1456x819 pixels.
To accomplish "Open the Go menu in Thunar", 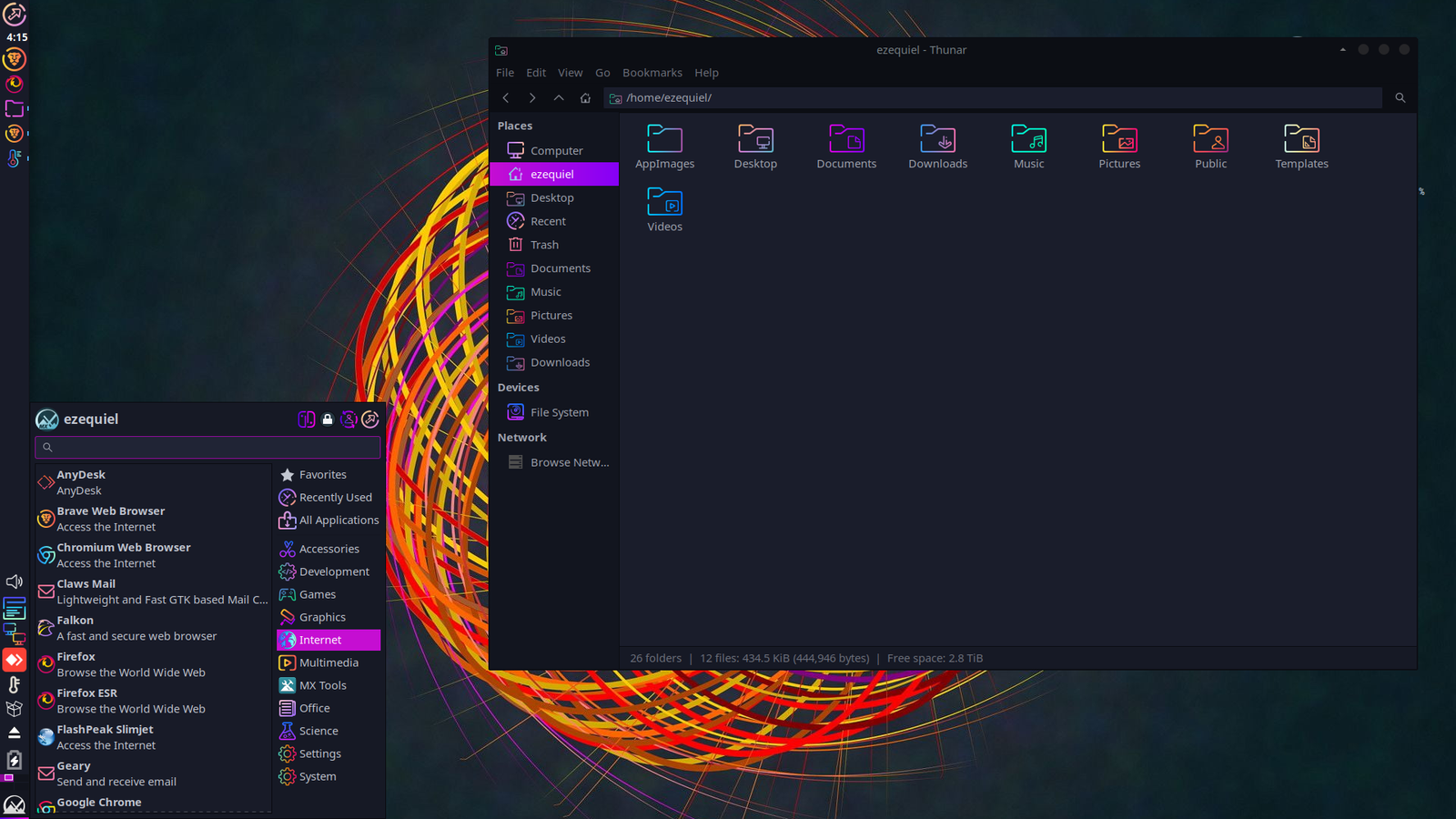I will click(602, 73).
